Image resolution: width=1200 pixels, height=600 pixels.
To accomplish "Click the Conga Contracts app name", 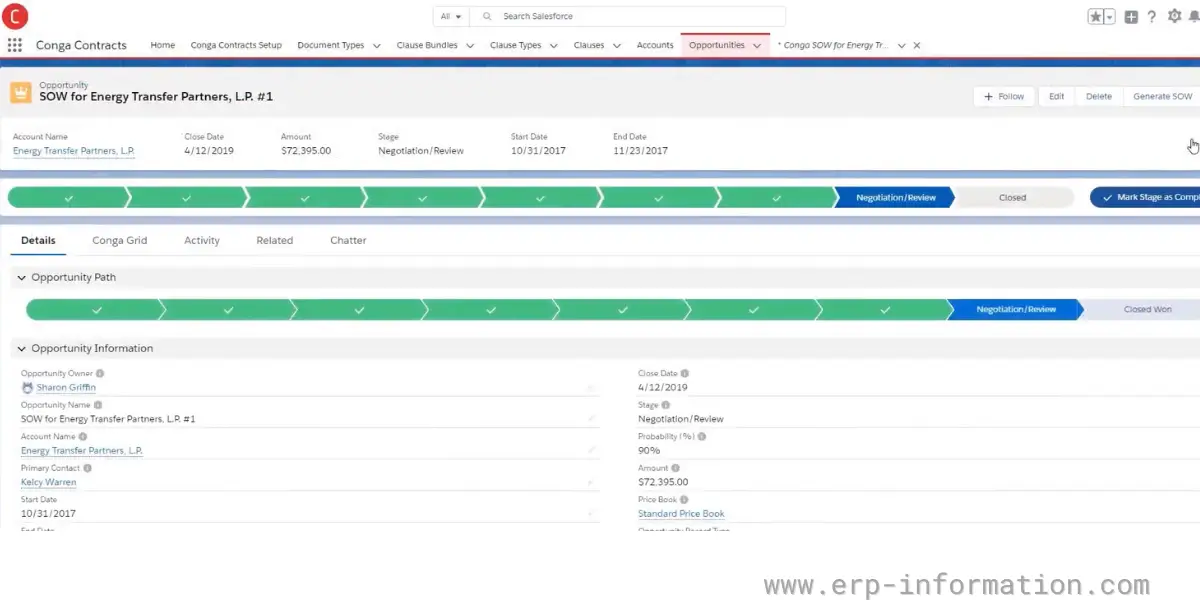I will 81,45.
